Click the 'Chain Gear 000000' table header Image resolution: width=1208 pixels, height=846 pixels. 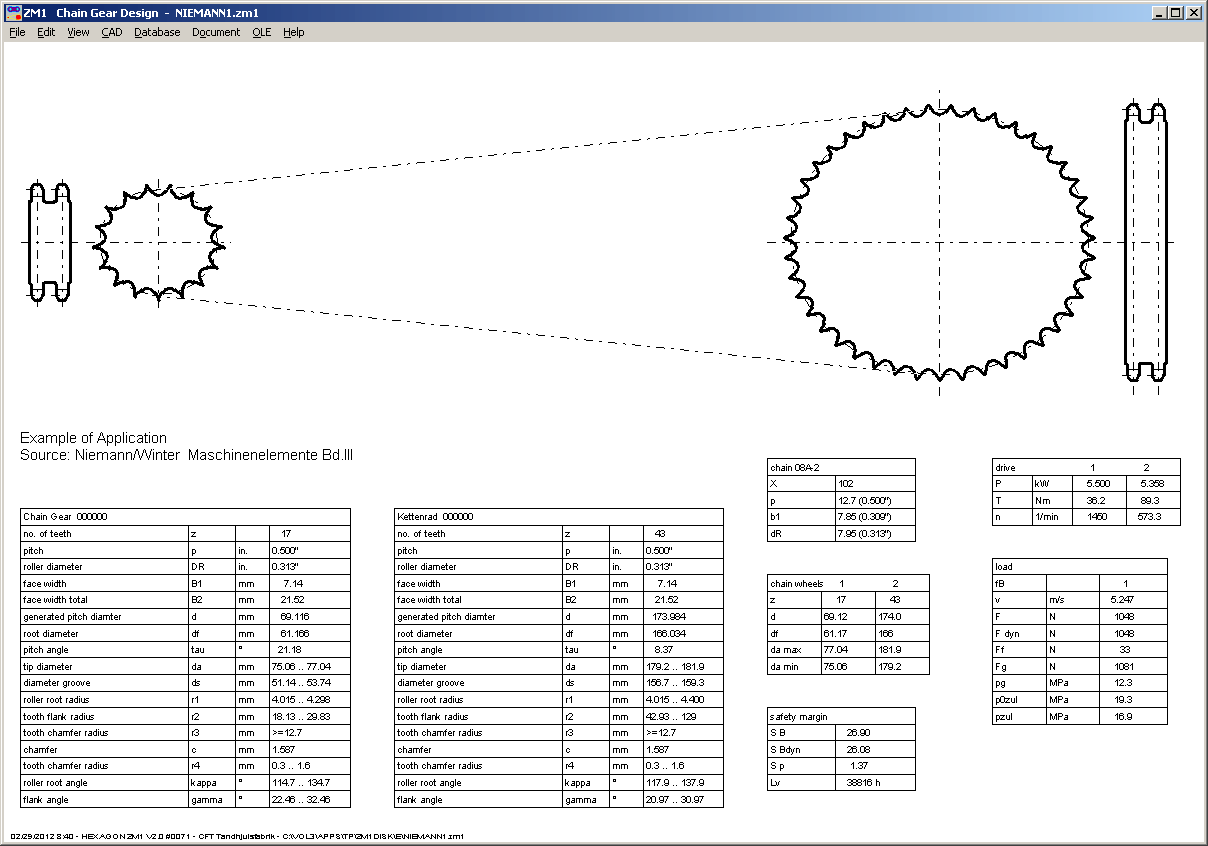coord(65,517)
